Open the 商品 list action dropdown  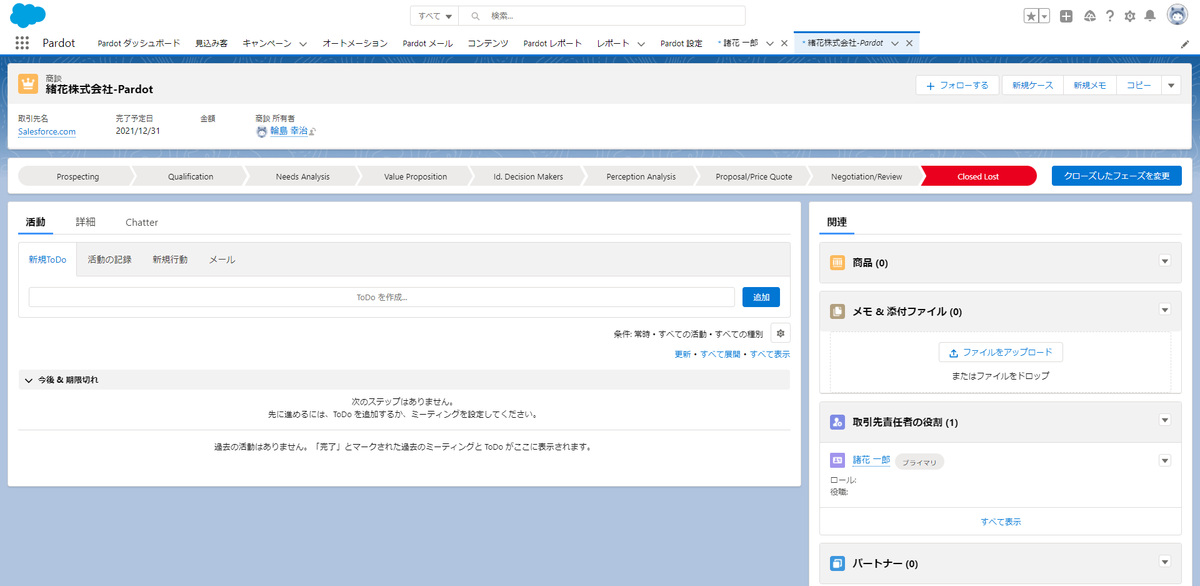click(x=1164, y=261)
